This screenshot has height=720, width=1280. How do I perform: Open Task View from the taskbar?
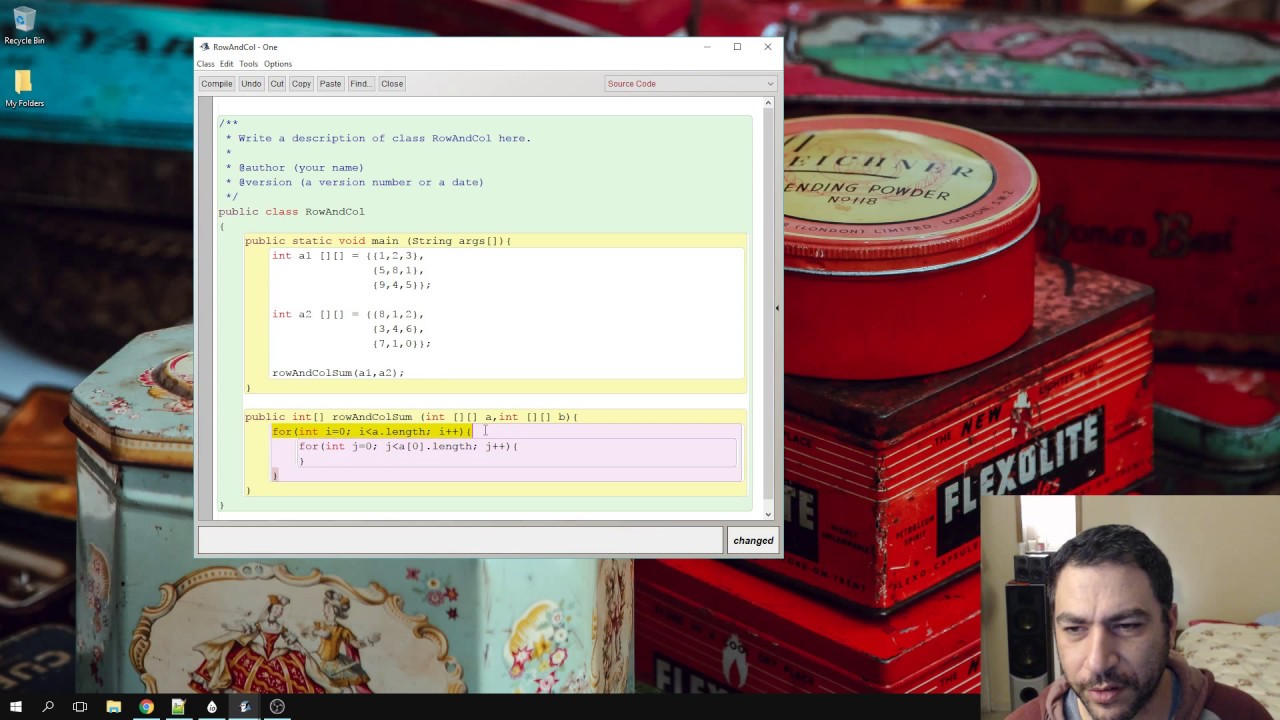point(80,707)
